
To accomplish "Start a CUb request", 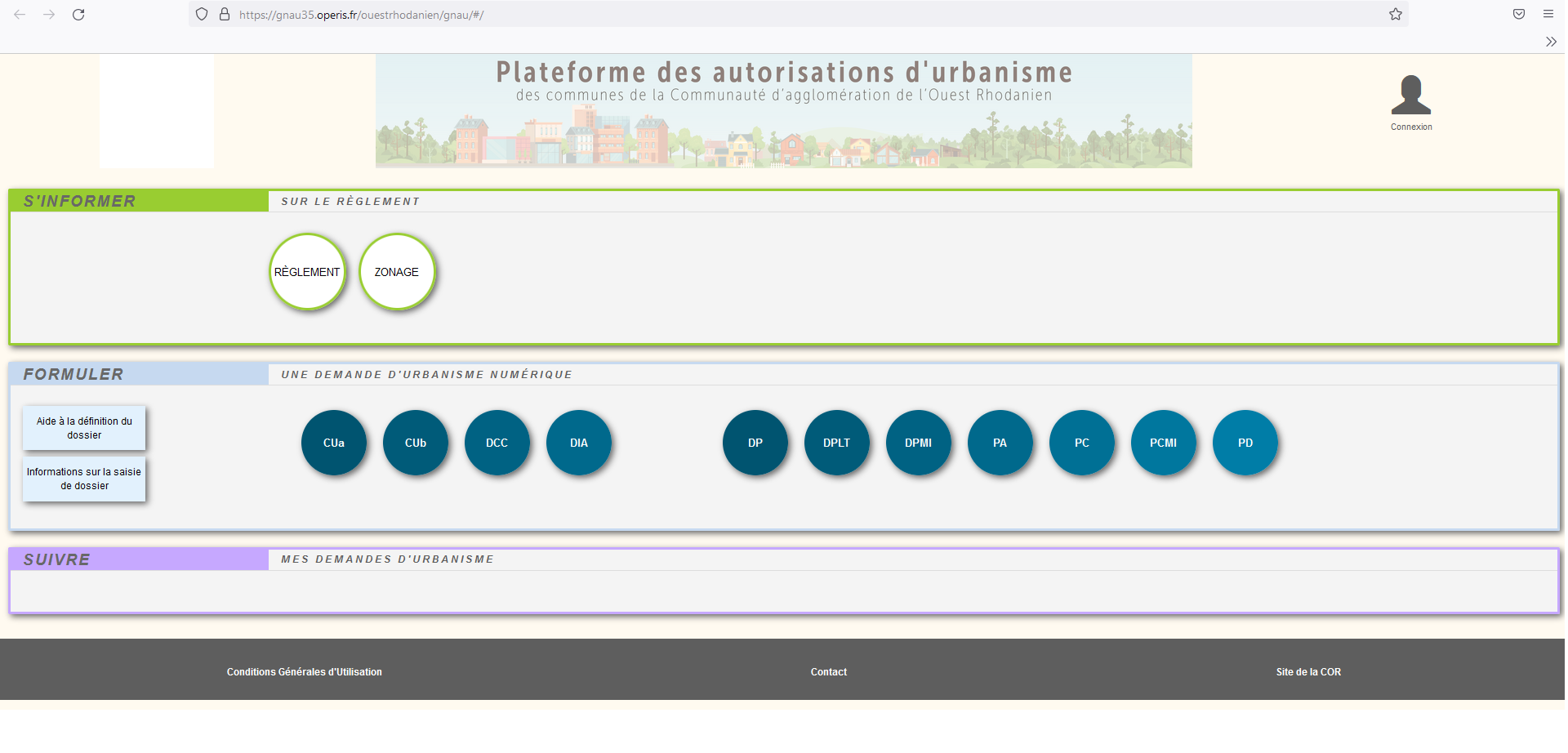I will pos(416,443).
